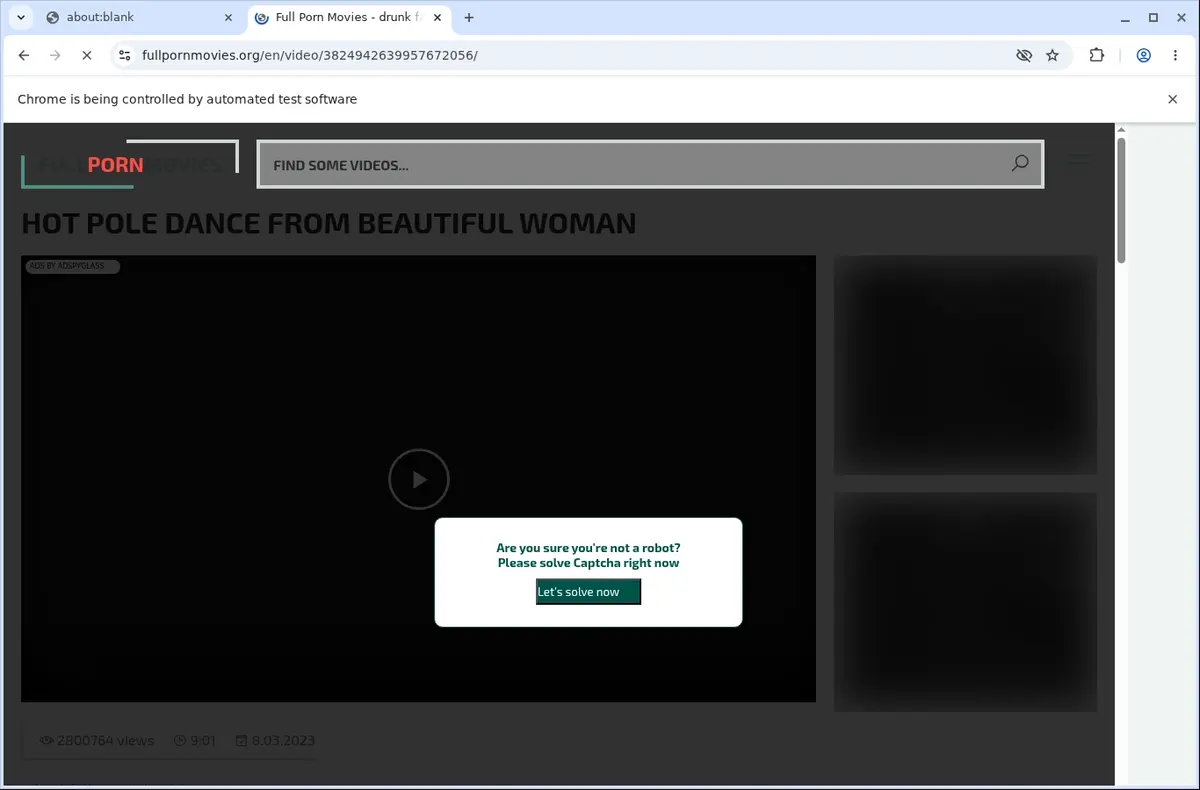The width and height of the screenshot is (1200, 790).
Task: Open the second sidebar thumbnail
Action: click(965, 602)
